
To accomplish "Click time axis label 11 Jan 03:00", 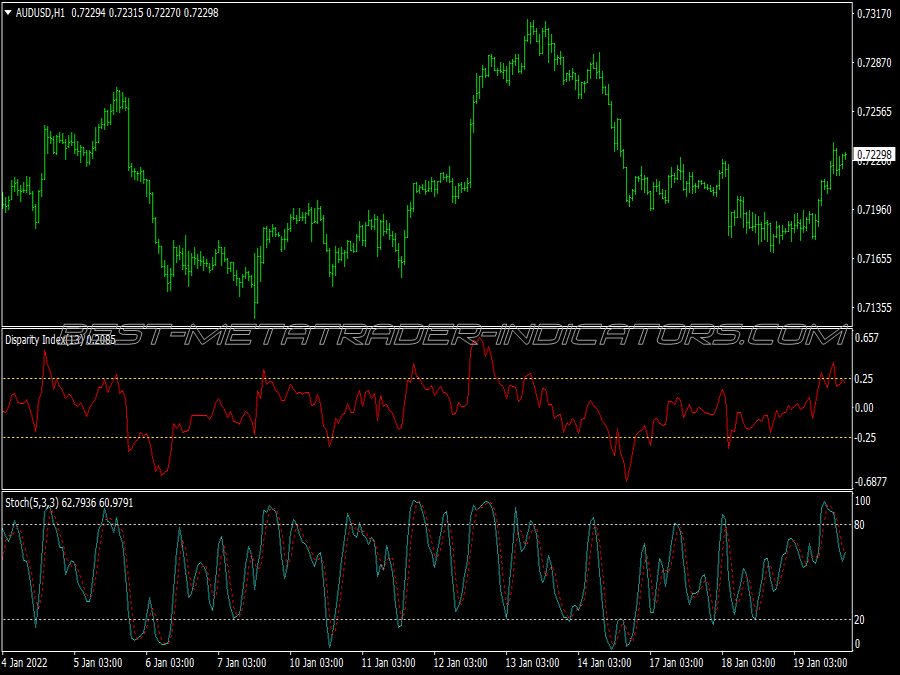I will coord(388,662).
